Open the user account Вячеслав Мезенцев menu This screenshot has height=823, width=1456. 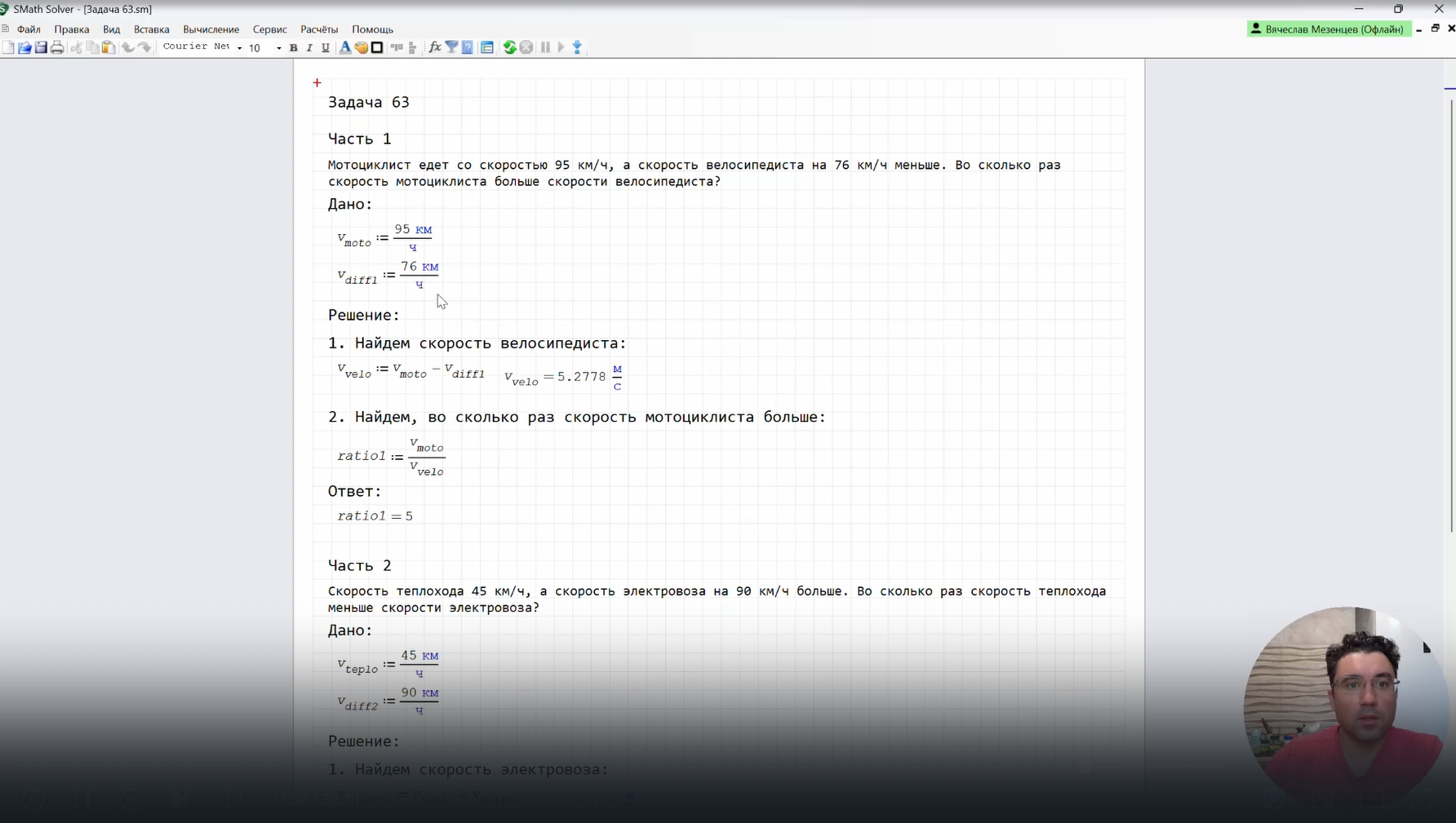(1329, 29)
